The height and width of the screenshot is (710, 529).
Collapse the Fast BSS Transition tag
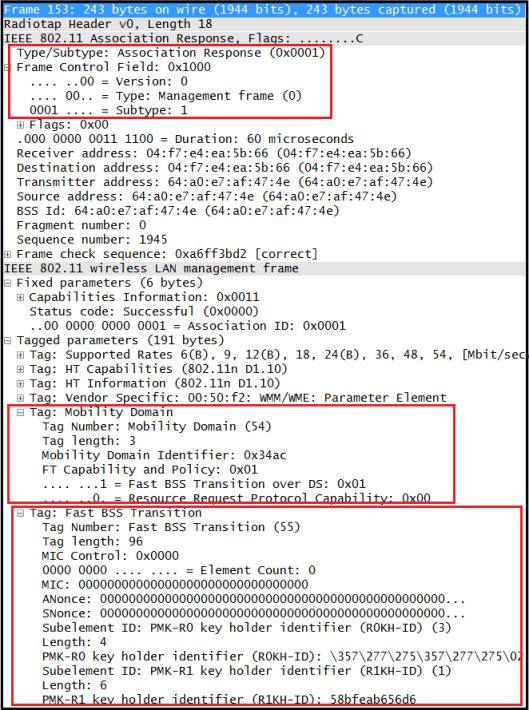(20, 513)
